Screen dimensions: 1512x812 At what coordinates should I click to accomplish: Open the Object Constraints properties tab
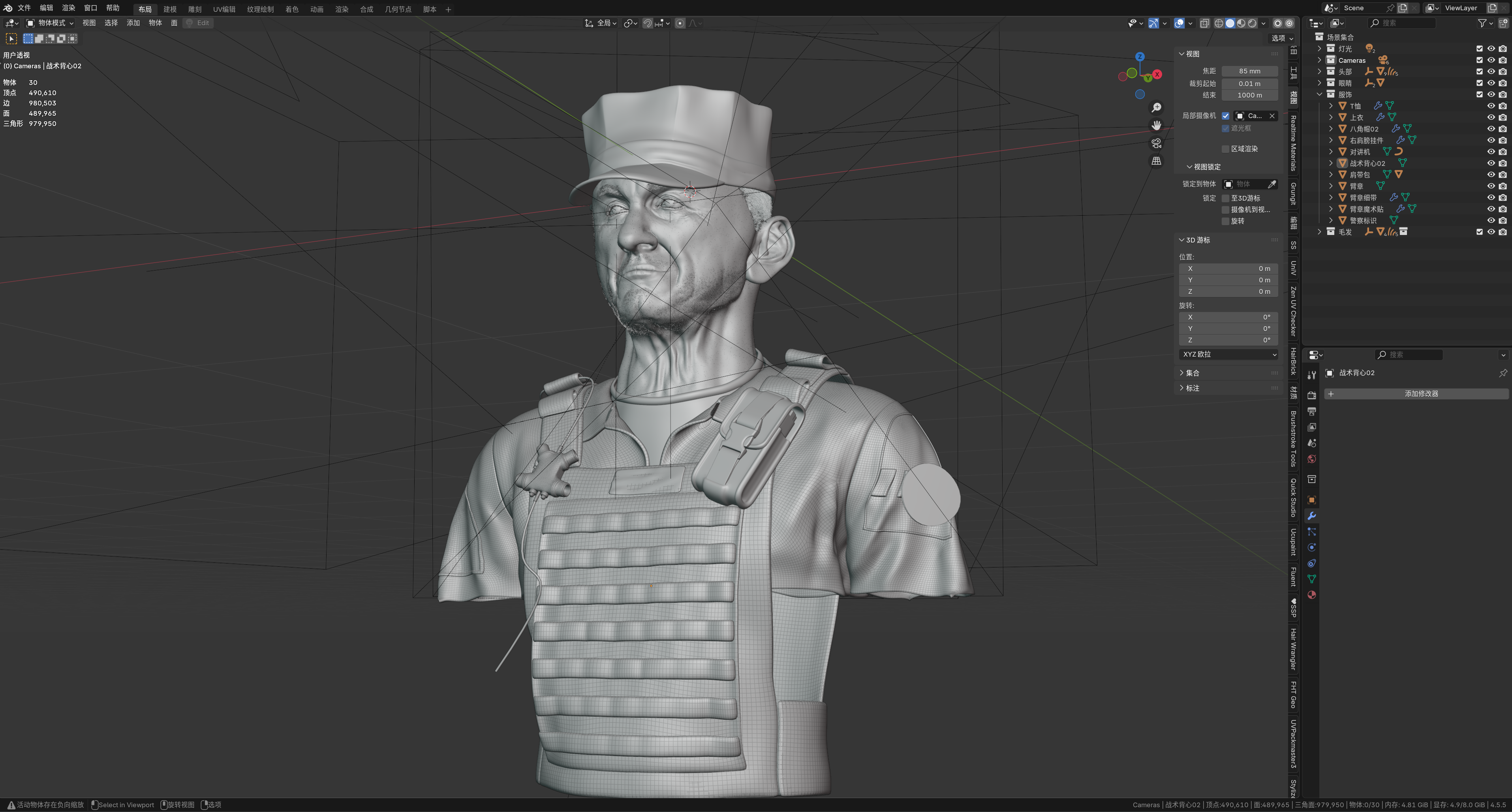[x=1311, y=563]
